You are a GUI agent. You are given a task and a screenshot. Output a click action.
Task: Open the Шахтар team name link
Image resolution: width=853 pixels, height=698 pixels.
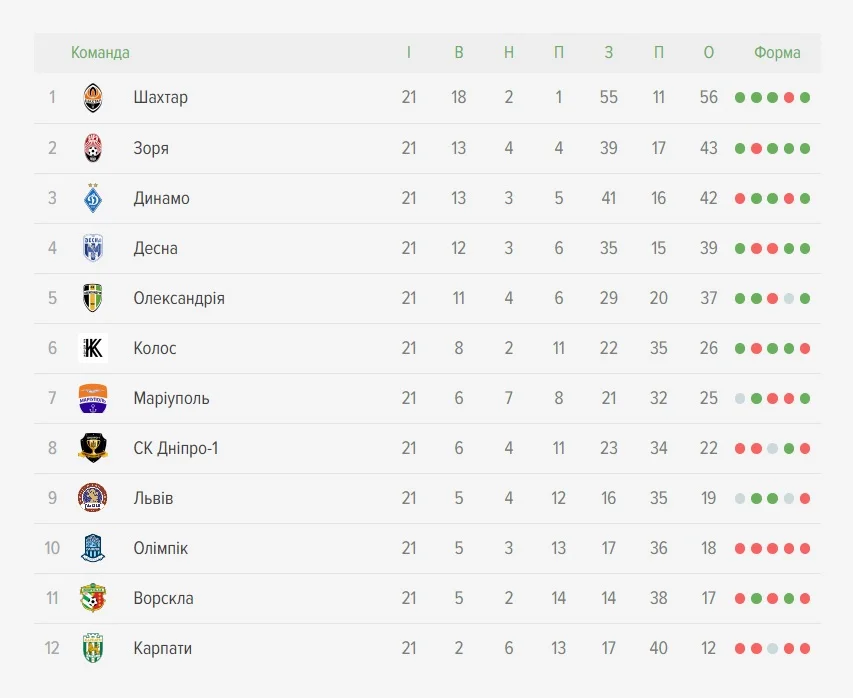click(x=160, y=98)
